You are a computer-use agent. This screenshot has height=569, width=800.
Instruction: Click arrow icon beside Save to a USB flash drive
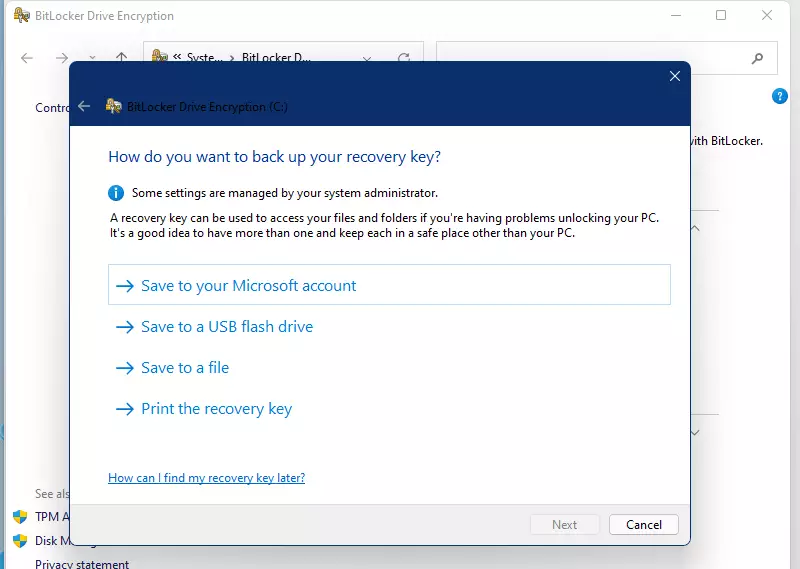[x=124, y=327]
